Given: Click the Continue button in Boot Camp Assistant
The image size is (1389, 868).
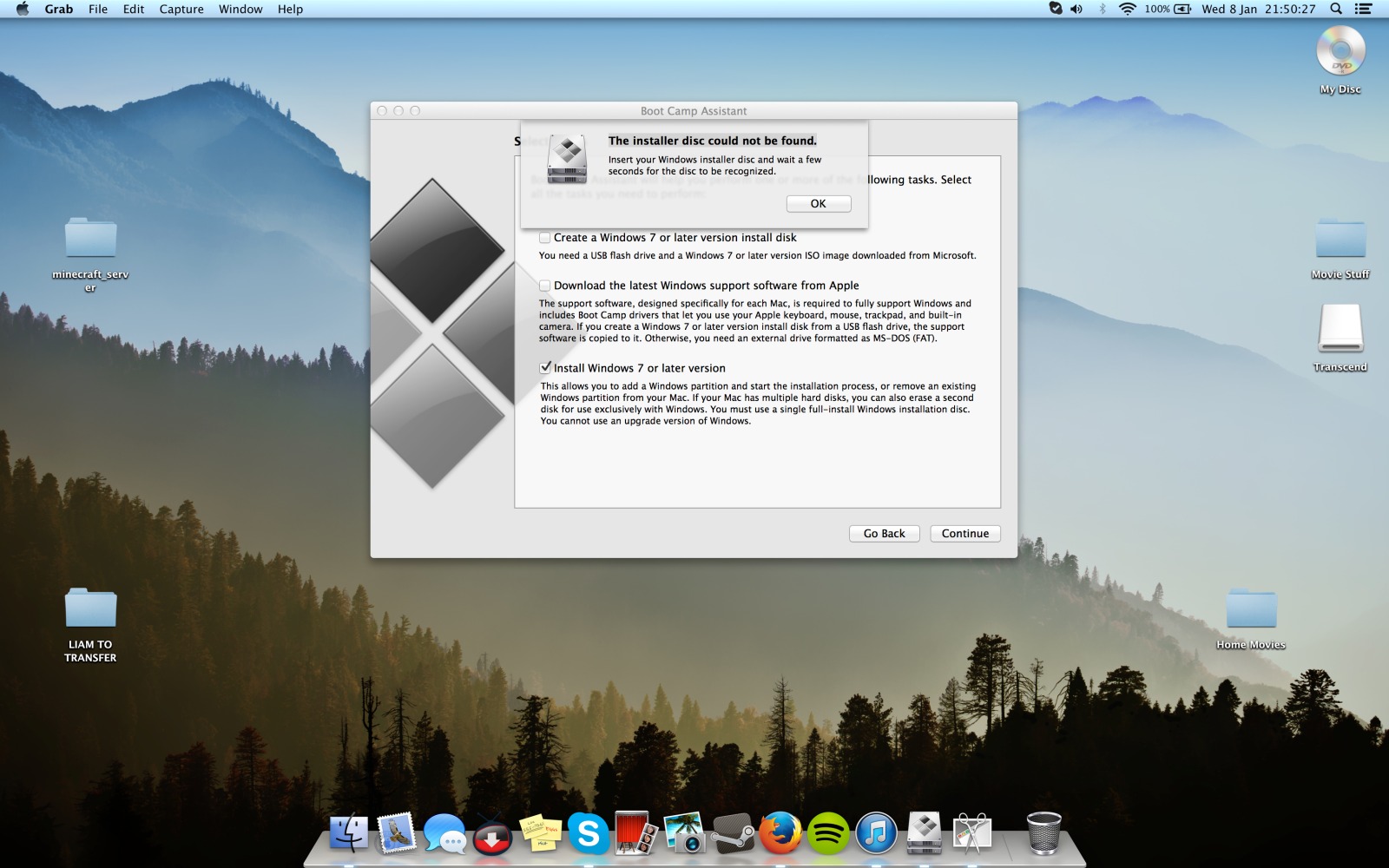Looking at the screenshot, I should 965,534.
